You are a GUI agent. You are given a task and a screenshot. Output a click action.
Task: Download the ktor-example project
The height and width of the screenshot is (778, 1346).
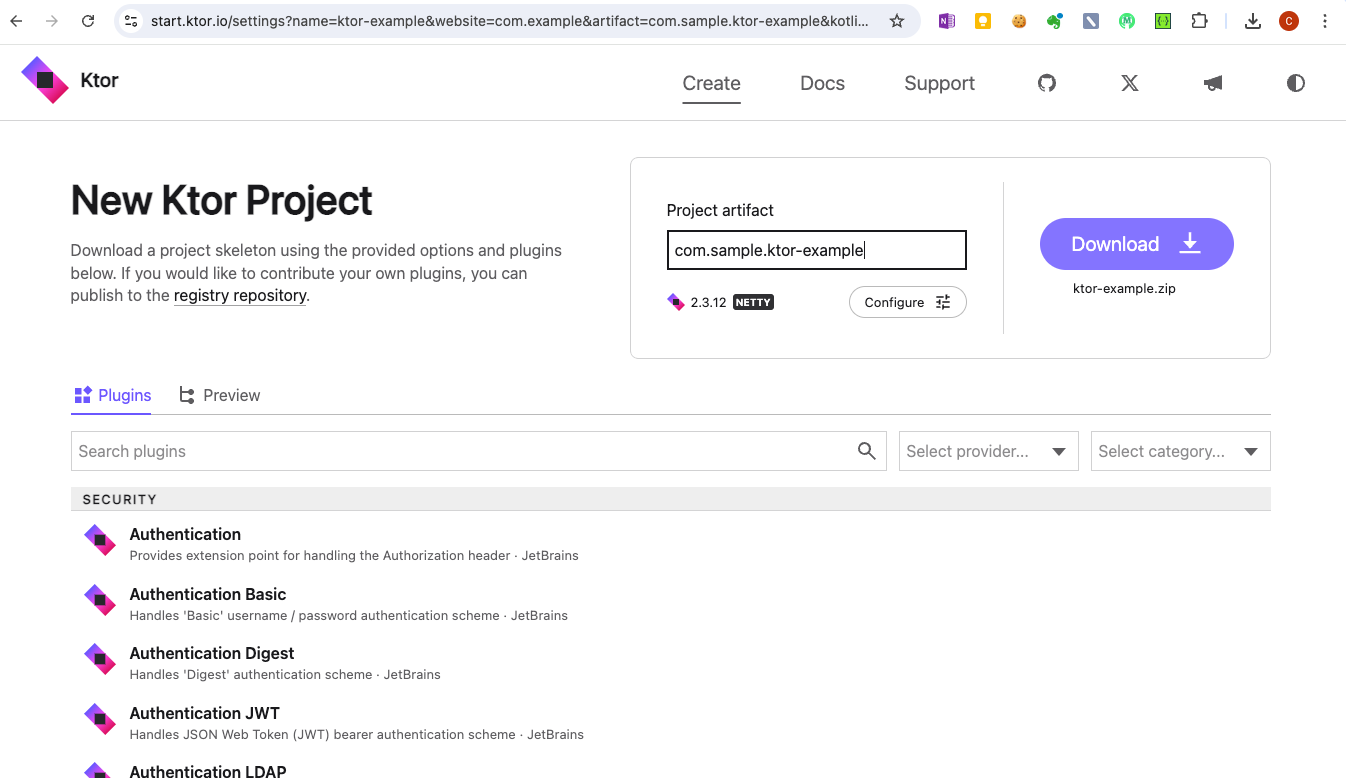click(1137, 244)
